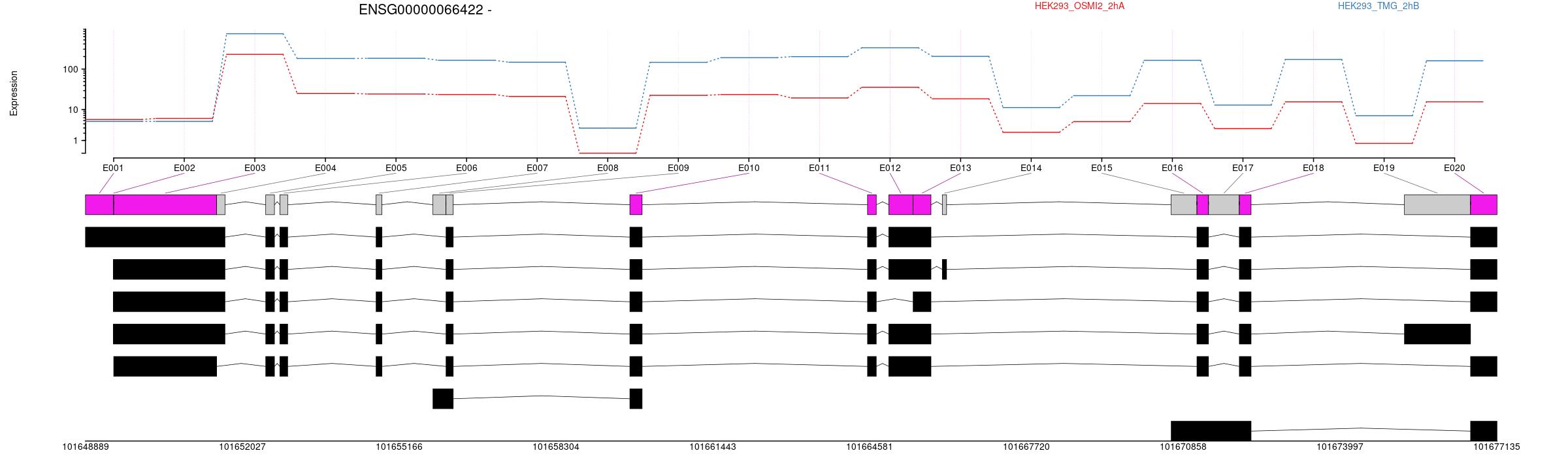Click genomic coordinate 101661443
Screen dimensions: 1568x457
pos(713,447)
